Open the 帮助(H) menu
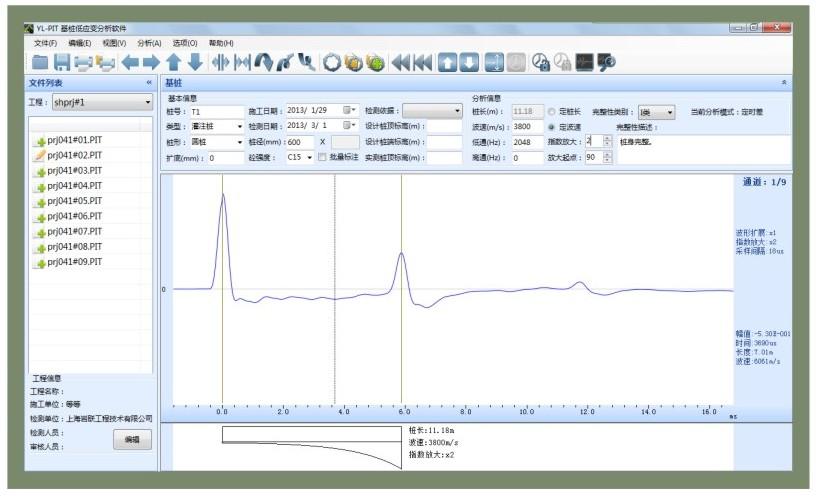The image size is (819, 496). [221, 43]
